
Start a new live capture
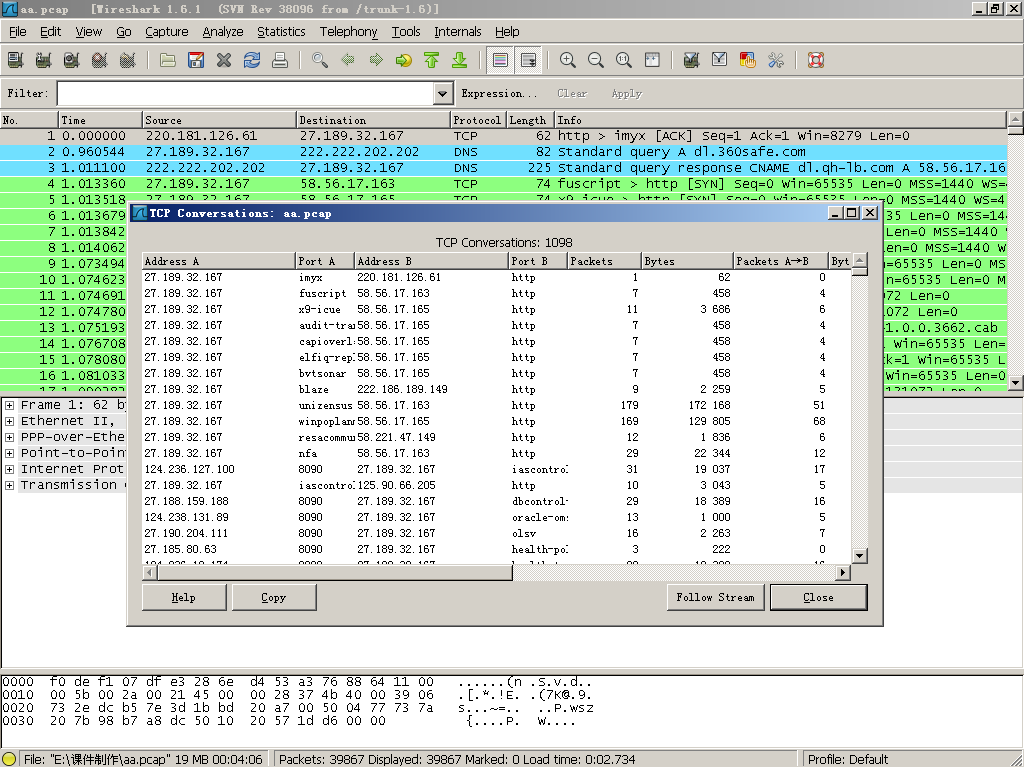(x=72, y=61)
